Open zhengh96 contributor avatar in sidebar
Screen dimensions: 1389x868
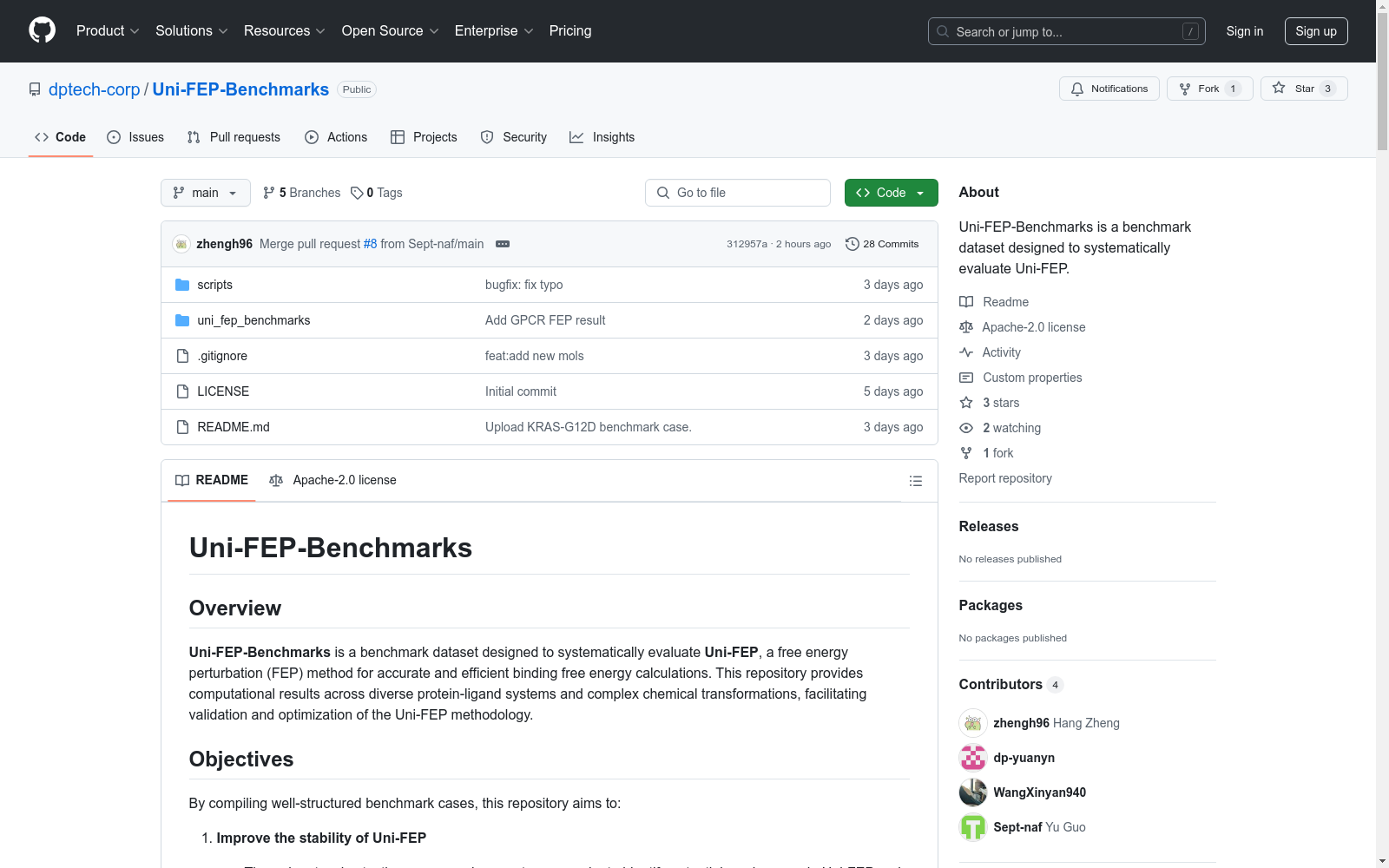(x=973, y=723)
